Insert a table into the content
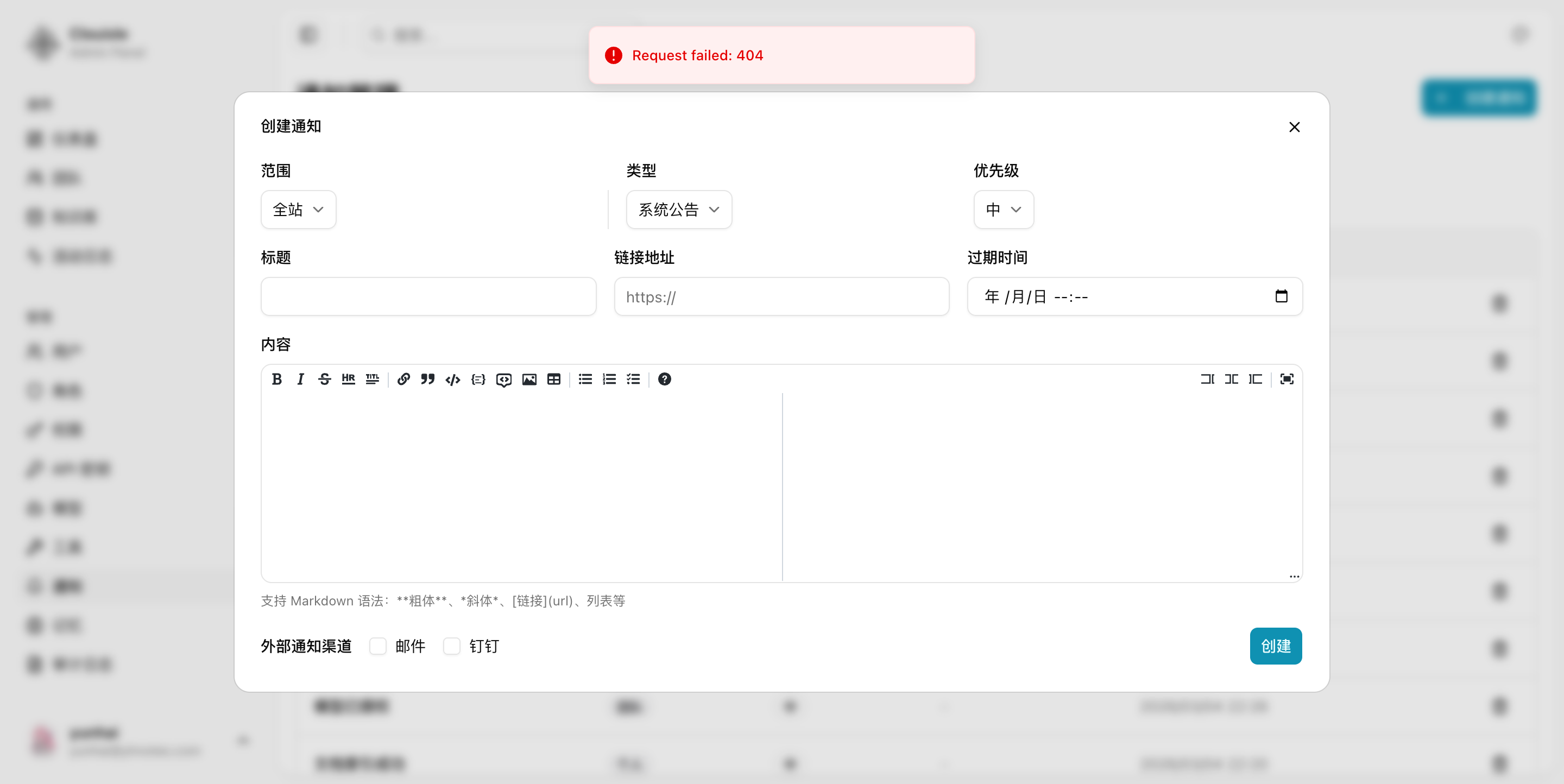The width and height of the screenshot is (1564, 784). click(554, 380)
